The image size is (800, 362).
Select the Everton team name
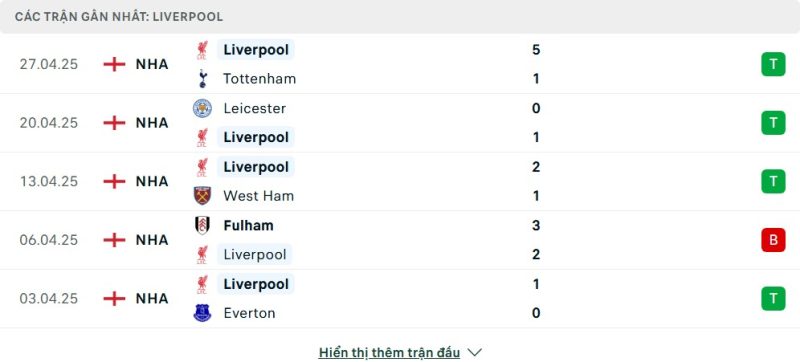point(249,313)
